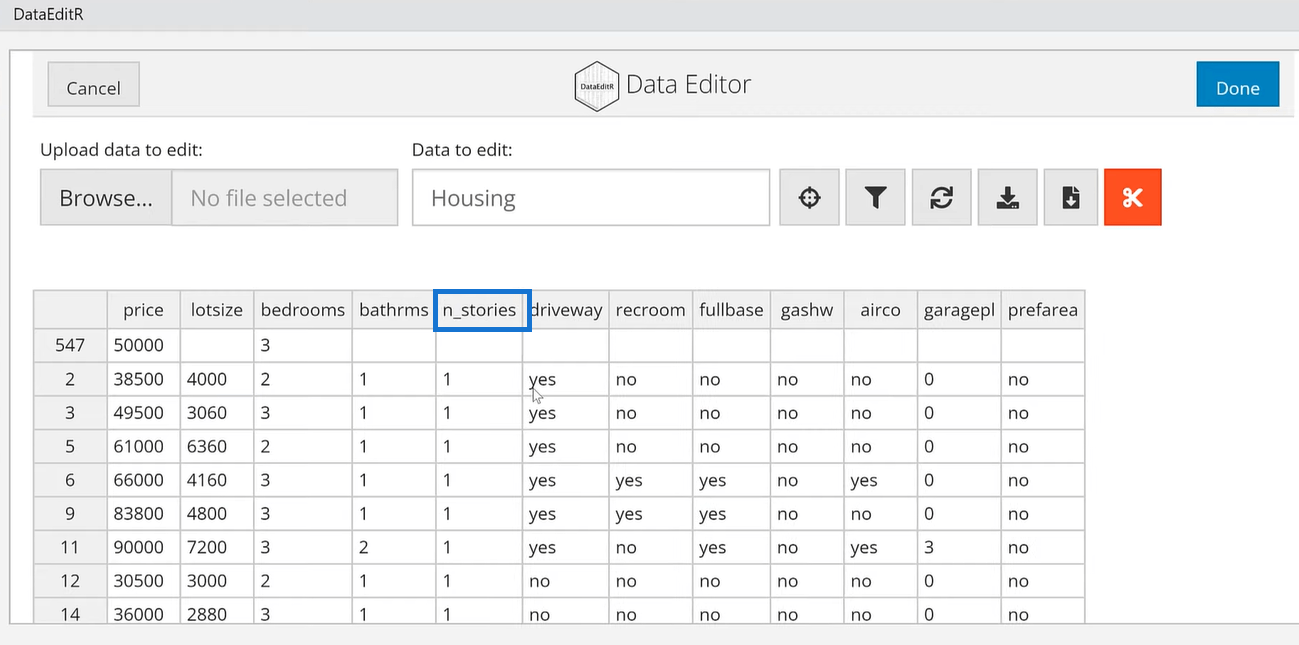Select row header 12
1299x645 pixels.
tap(70, 580)
